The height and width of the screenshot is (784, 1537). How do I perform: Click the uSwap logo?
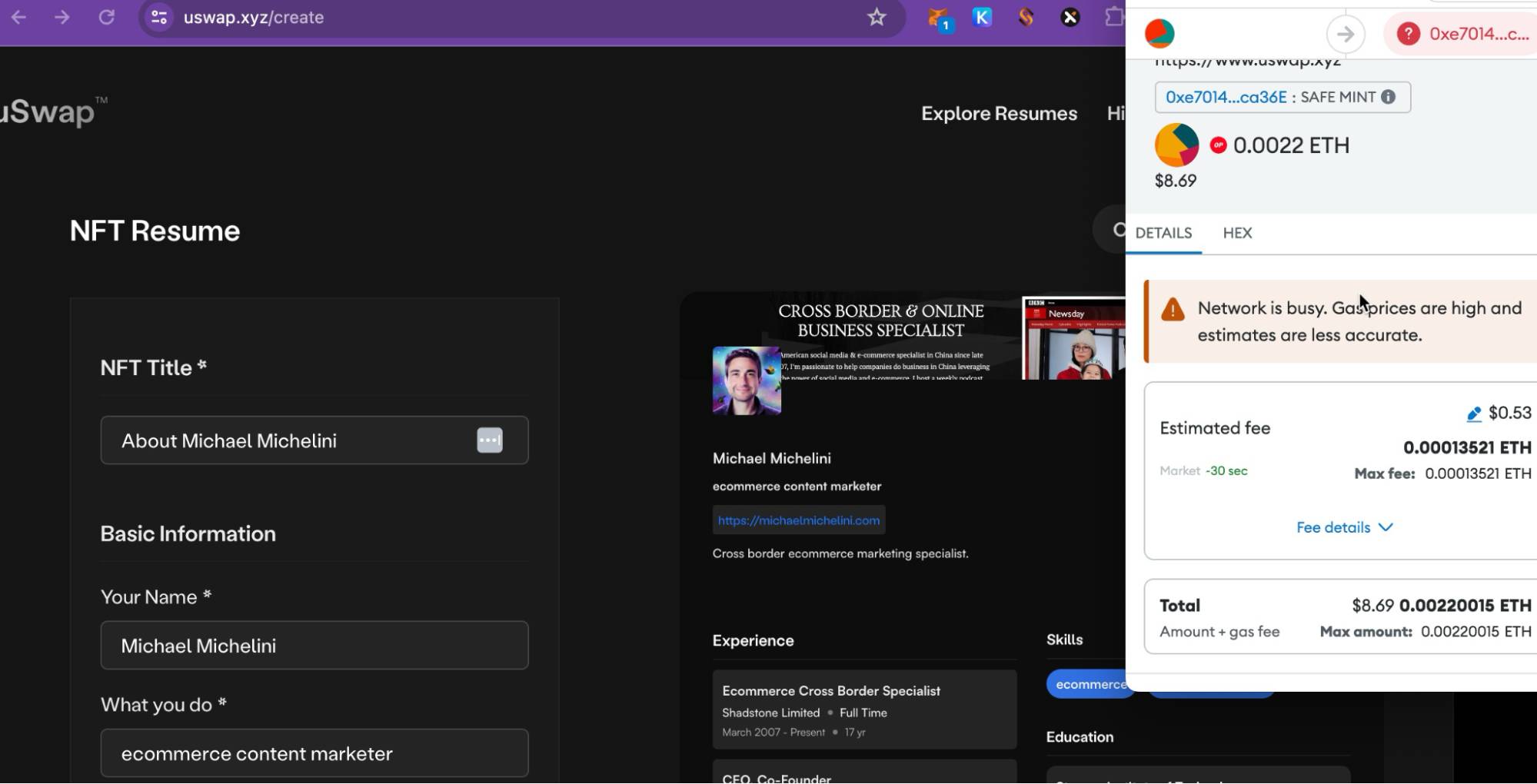(x=48, y=112)
